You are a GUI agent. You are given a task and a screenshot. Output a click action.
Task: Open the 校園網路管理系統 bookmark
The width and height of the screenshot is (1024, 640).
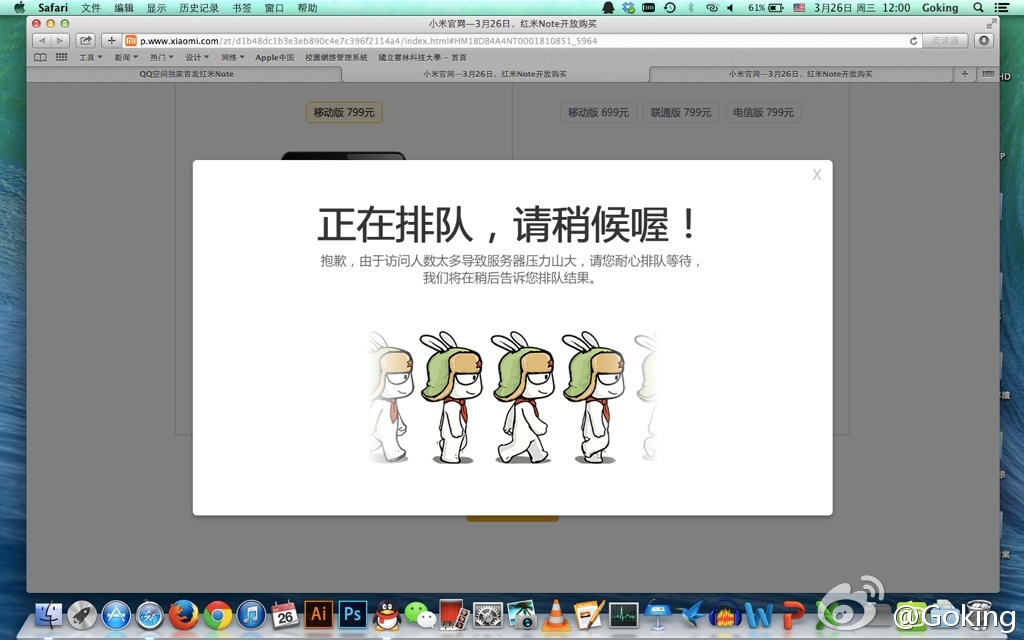click(x=336, y=57)
